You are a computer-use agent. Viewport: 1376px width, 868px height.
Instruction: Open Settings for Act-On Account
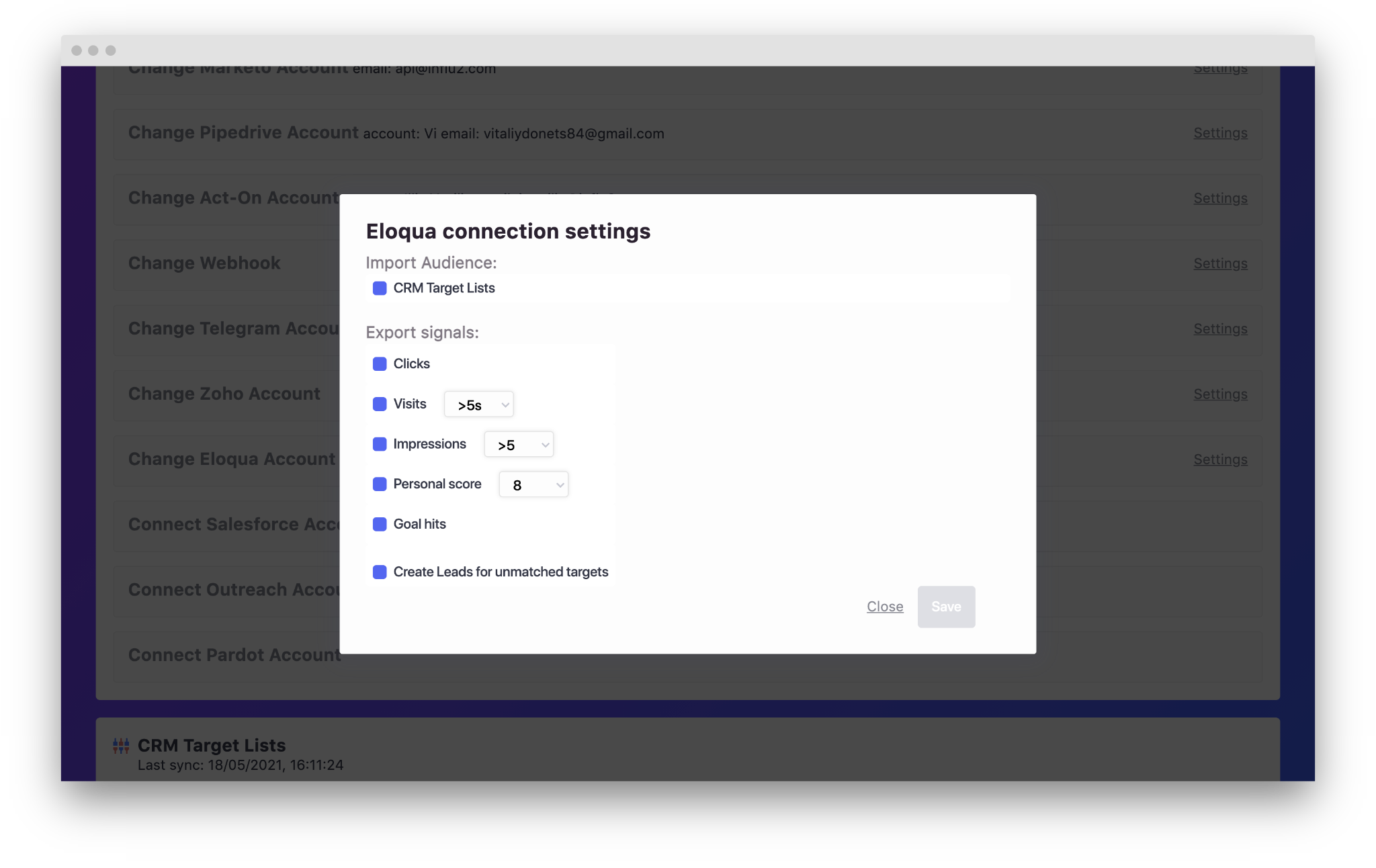click(x=1220, y=198)
